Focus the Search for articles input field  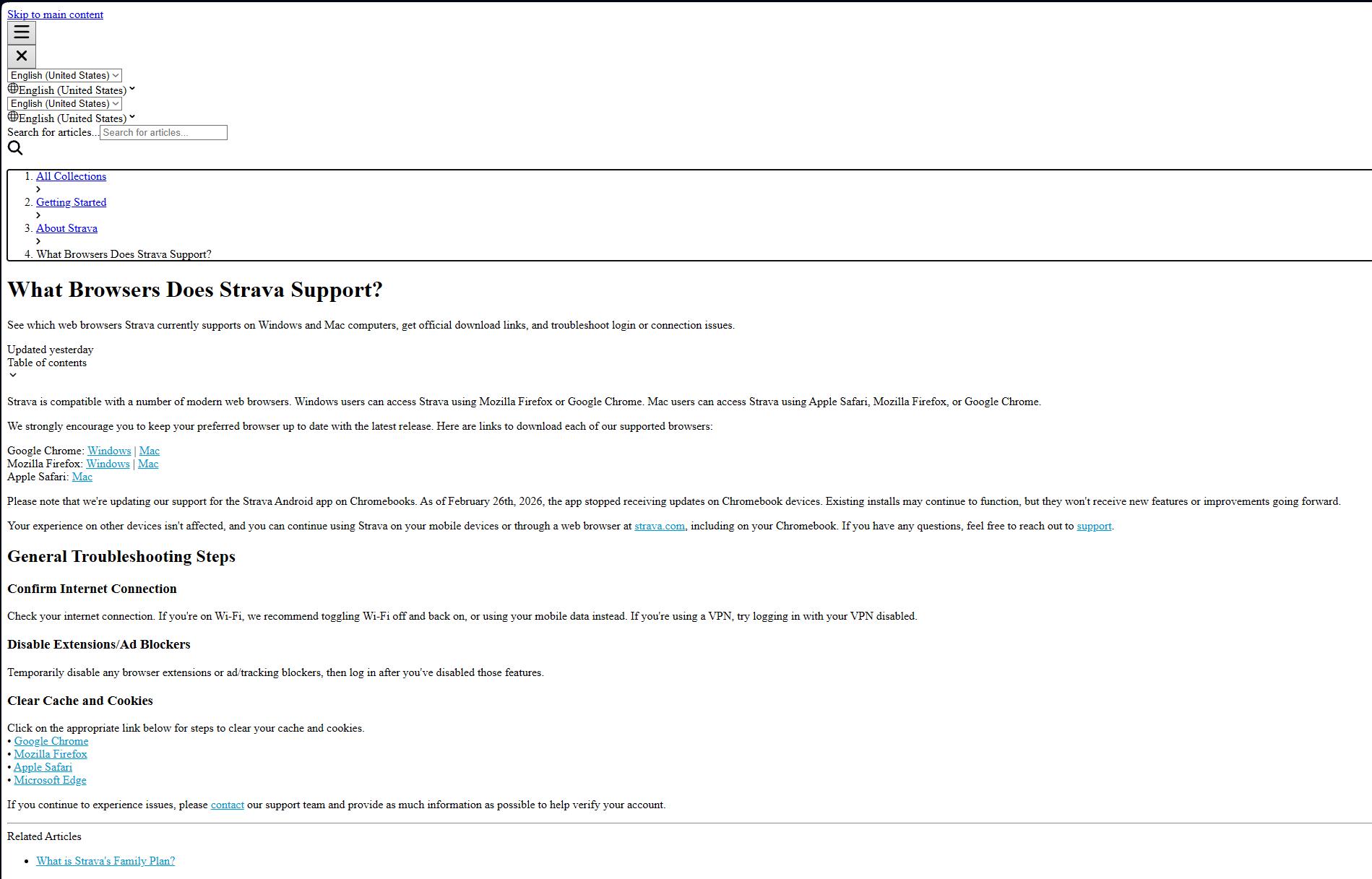[163, 132]
